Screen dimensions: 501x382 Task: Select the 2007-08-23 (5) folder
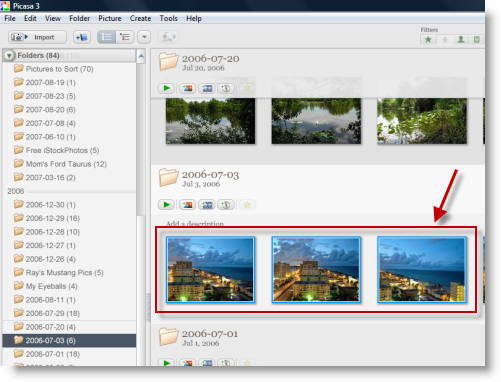tap(69, 96)
